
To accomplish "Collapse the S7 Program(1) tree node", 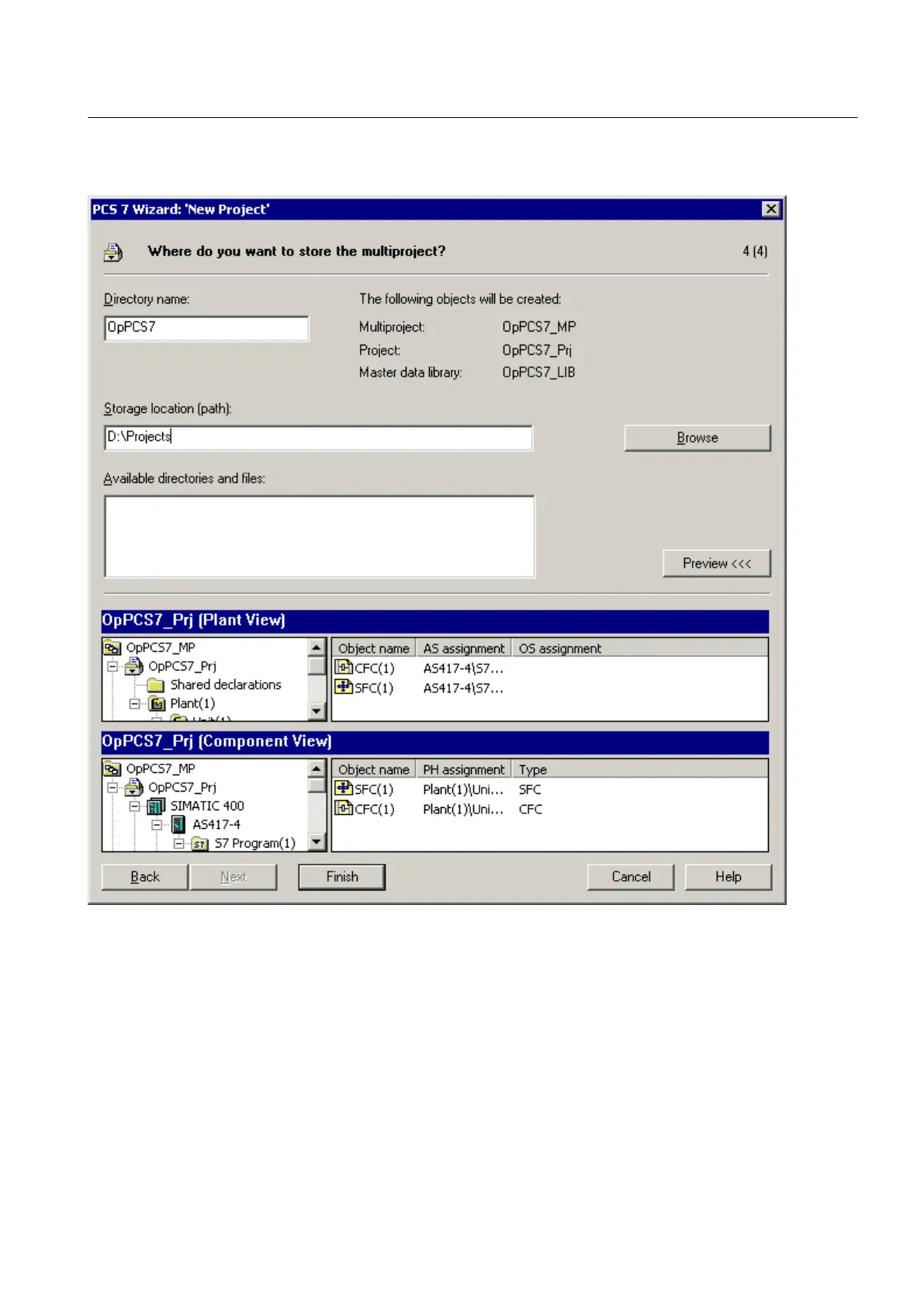I will 178,843.
